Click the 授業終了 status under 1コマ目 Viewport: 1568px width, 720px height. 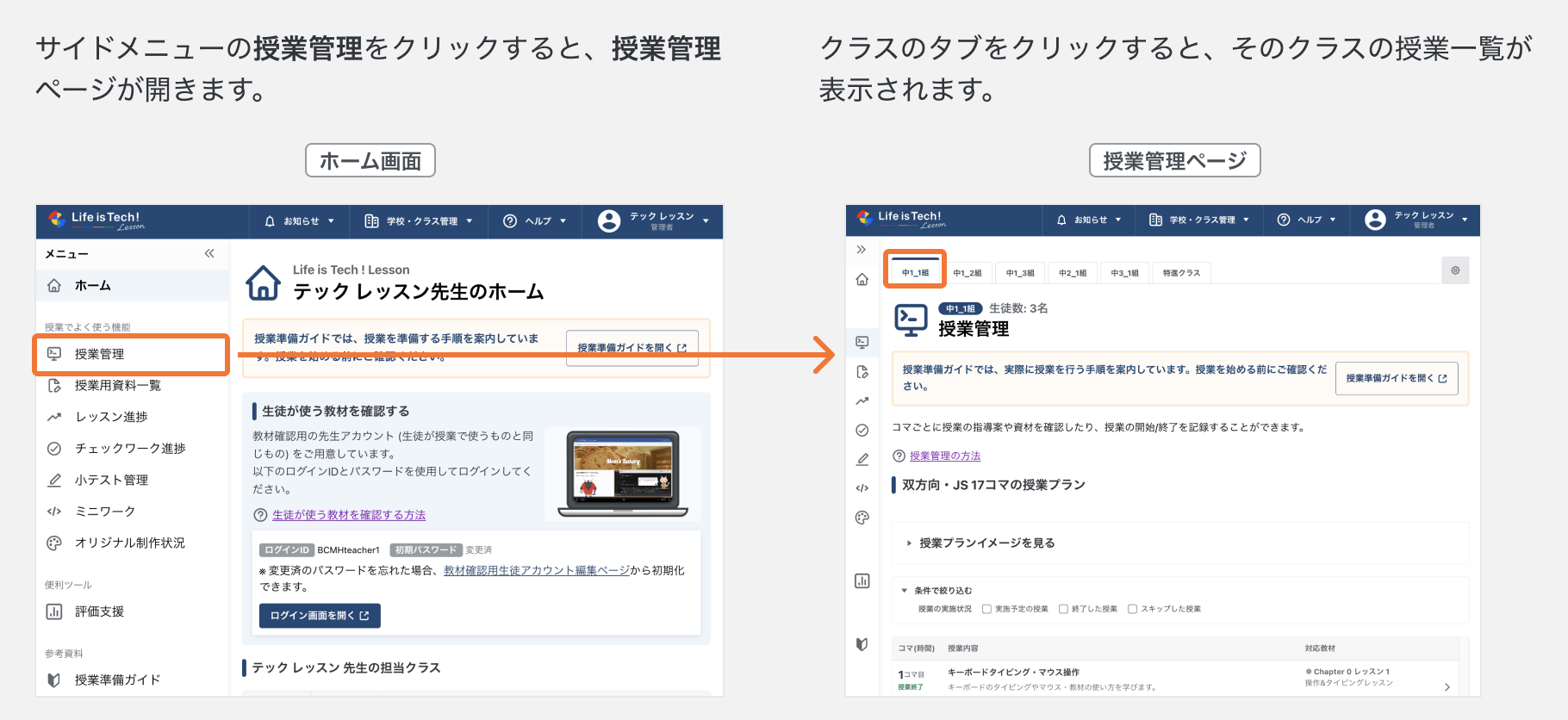click(x=911, y=687)
